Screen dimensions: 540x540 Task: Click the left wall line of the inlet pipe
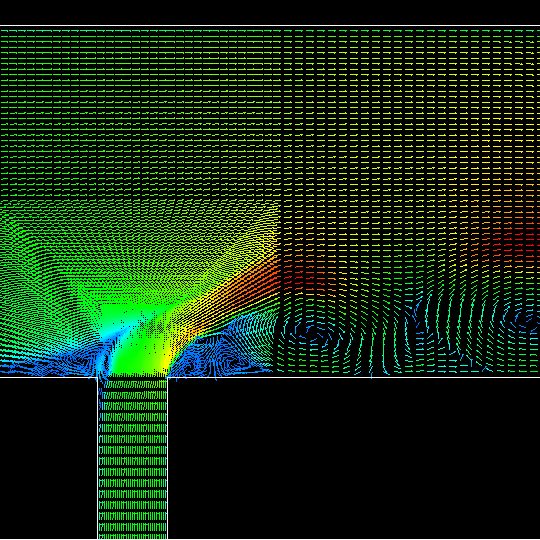[98, 458]
